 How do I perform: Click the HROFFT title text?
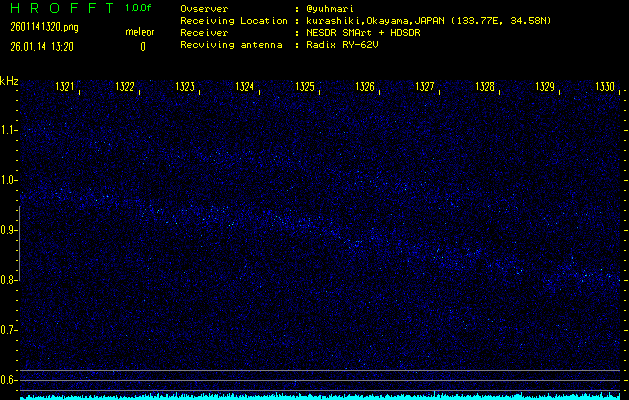58,8
